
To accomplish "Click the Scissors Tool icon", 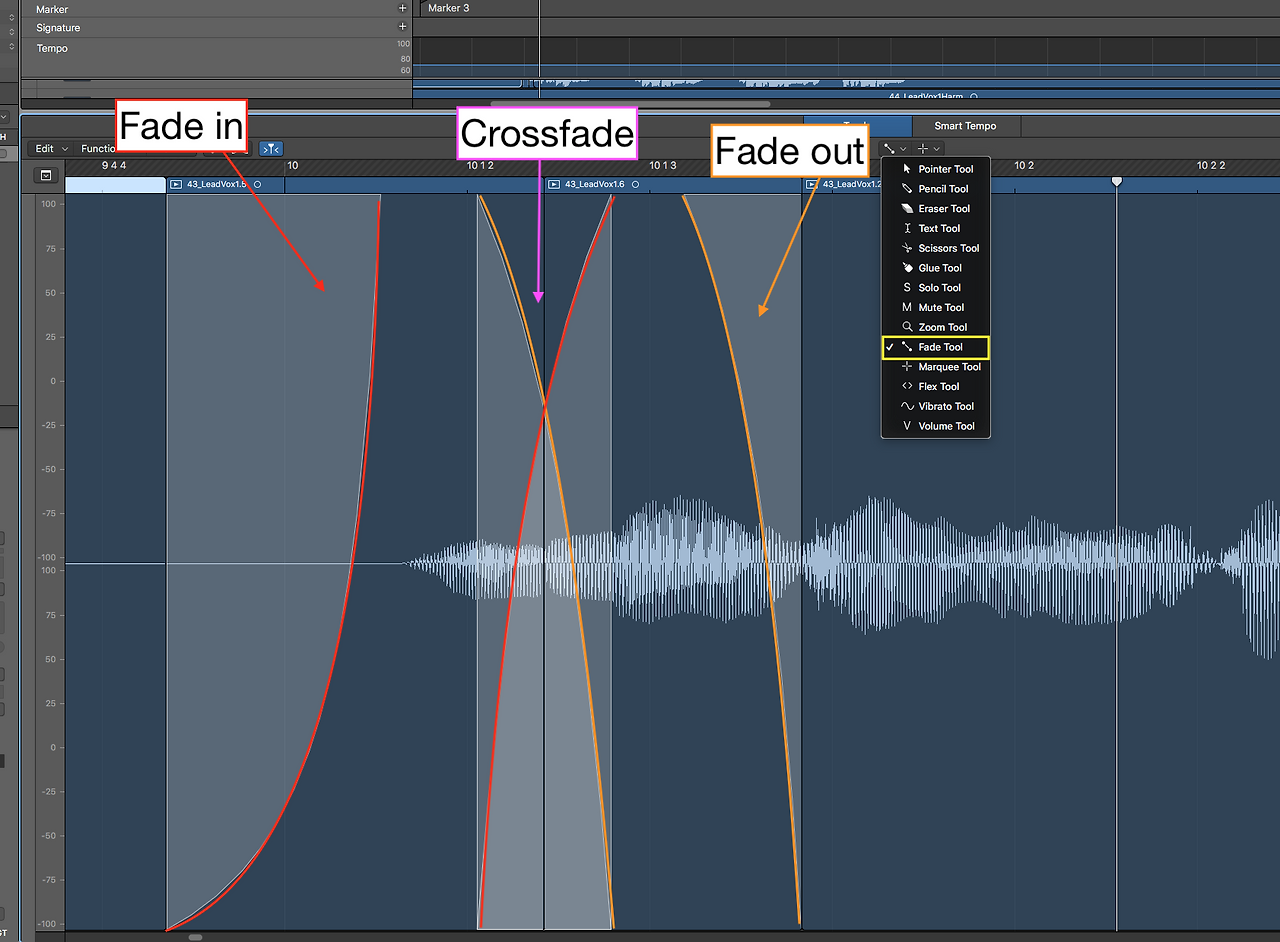I will tap(907, 248).
